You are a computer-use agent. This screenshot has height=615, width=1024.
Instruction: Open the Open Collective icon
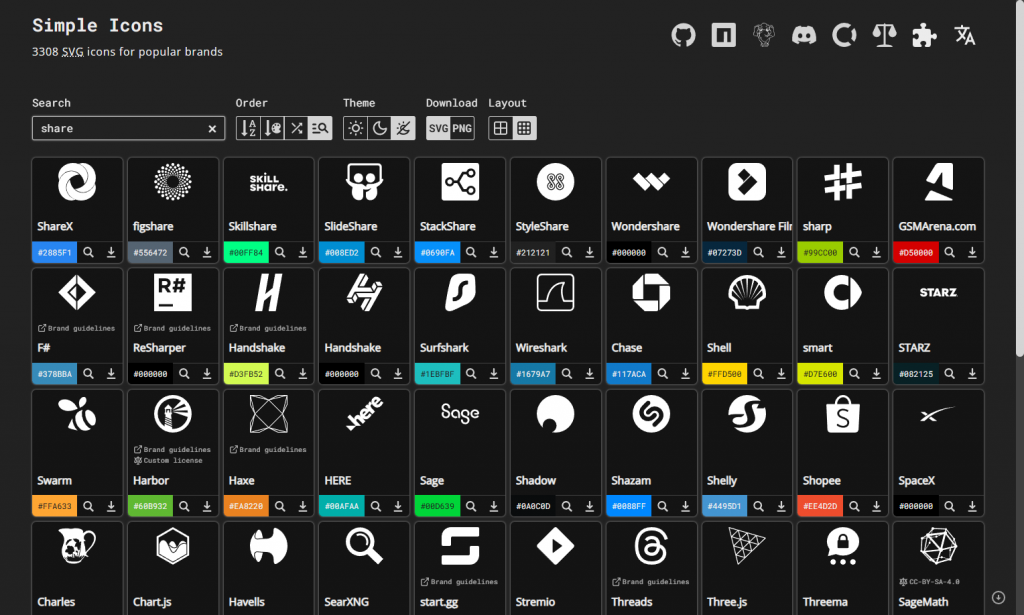tap(844, 35)
